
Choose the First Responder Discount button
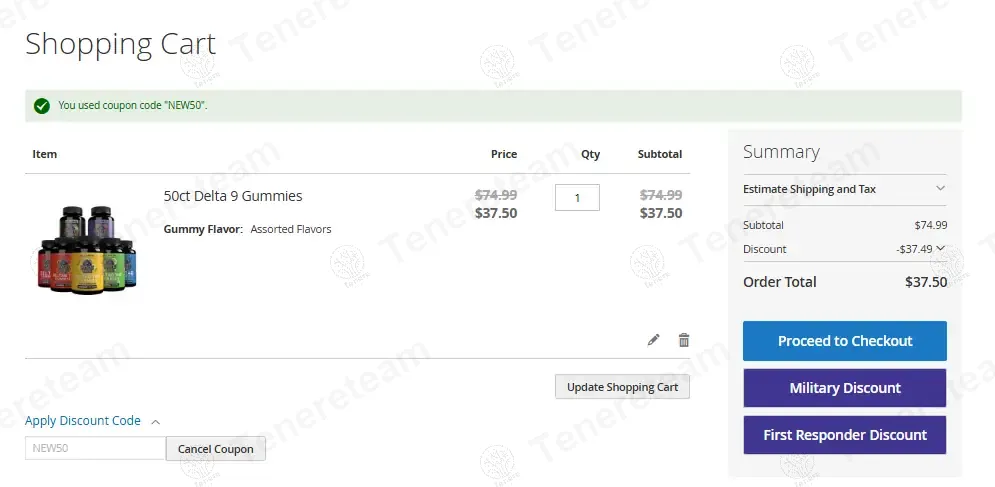tap(844, 435)
